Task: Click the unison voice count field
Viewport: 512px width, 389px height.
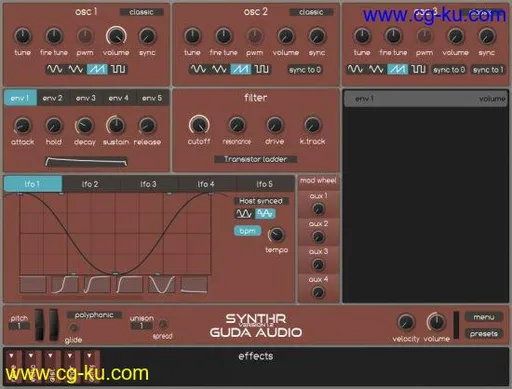Action: (141, 326)
